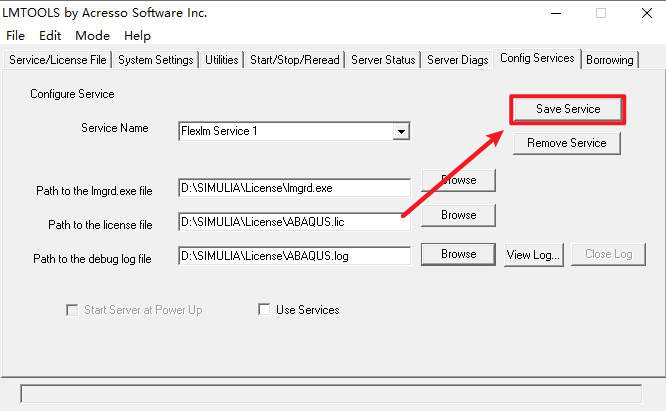Click the Save Service button

pyautogui.click(x=568, y=109)
